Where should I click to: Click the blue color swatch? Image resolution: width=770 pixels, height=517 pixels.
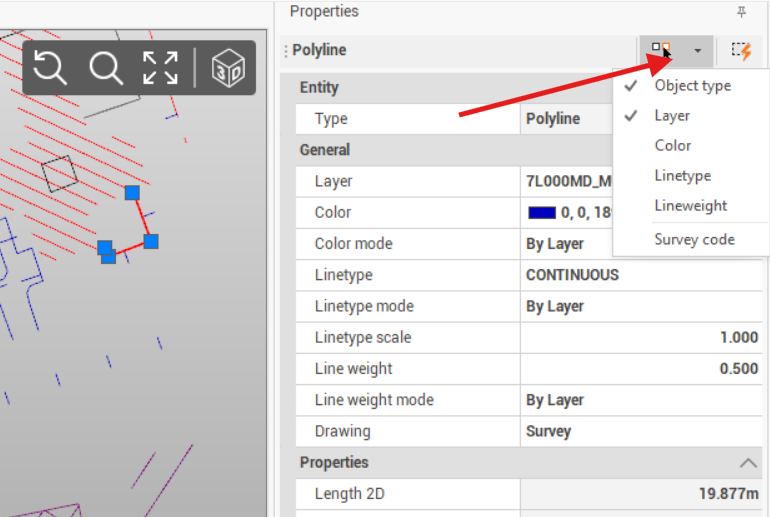pyautogui.click(x=541, y=213)
